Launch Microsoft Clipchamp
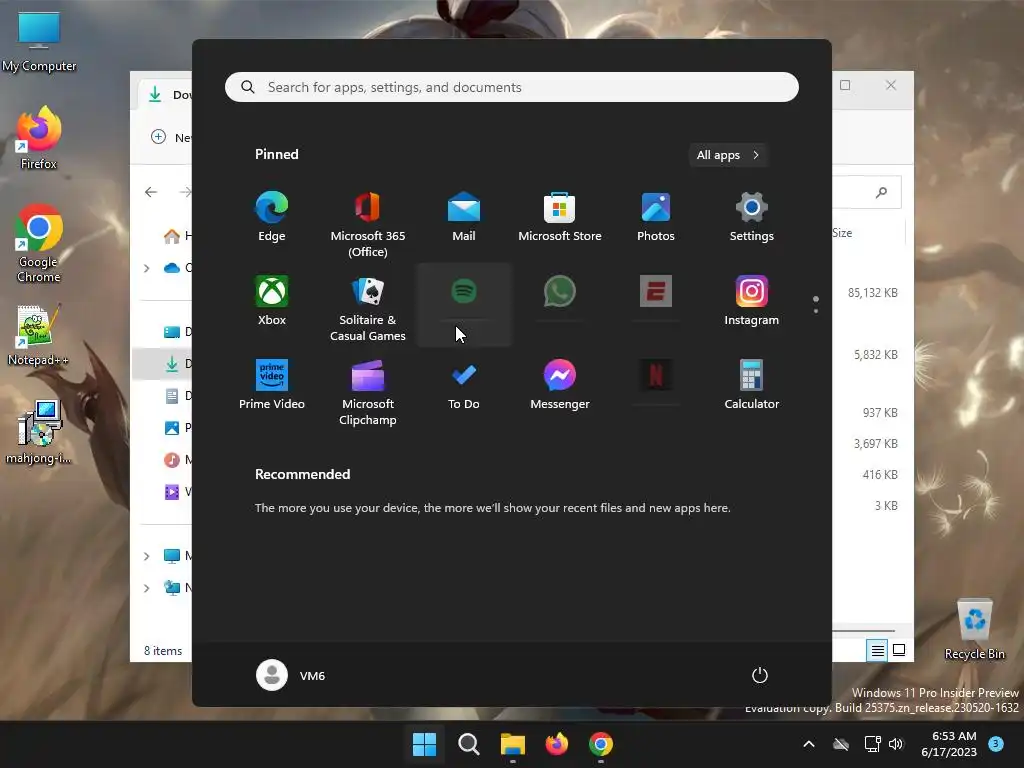This screenshot has height=768, width=1024. (368, 392)
